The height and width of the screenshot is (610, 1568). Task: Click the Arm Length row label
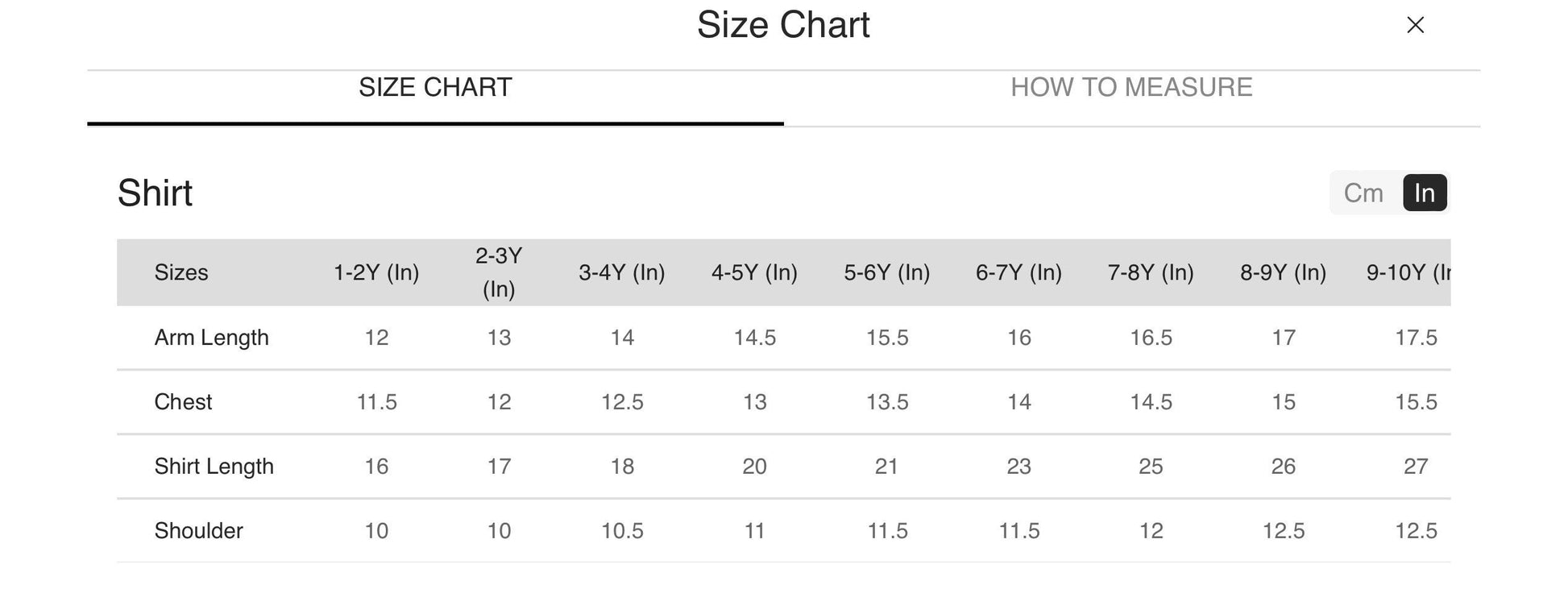point(211,338)
